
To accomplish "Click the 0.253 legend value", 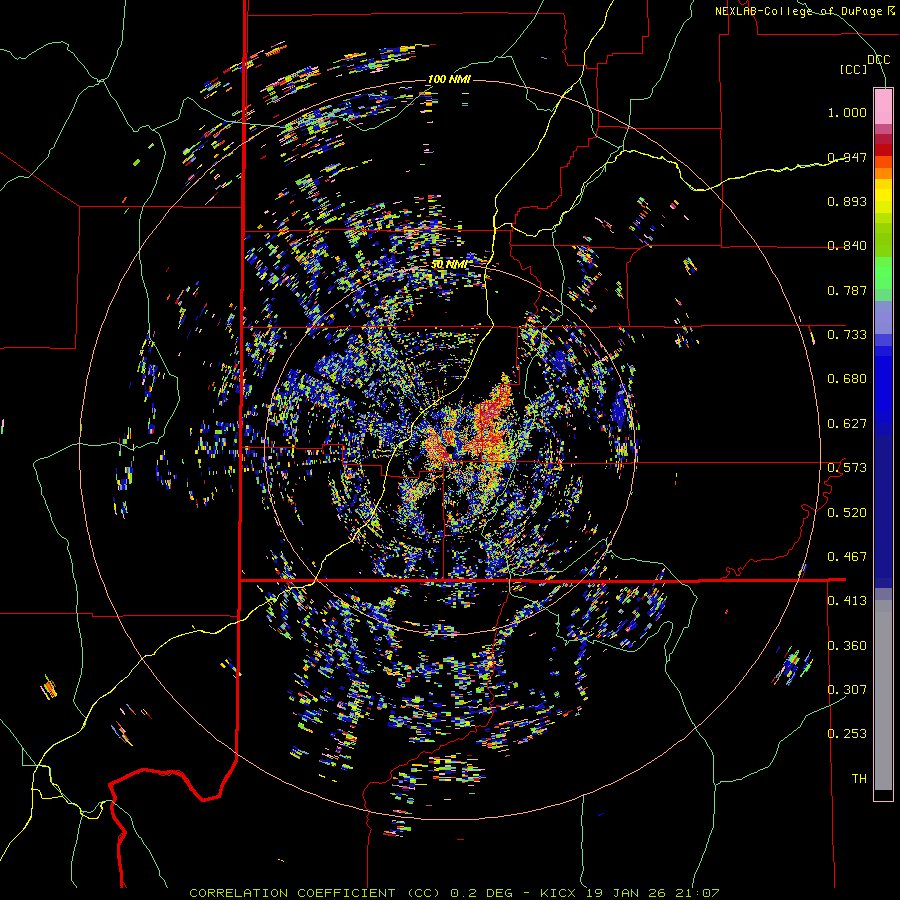I will pos(847,734).
